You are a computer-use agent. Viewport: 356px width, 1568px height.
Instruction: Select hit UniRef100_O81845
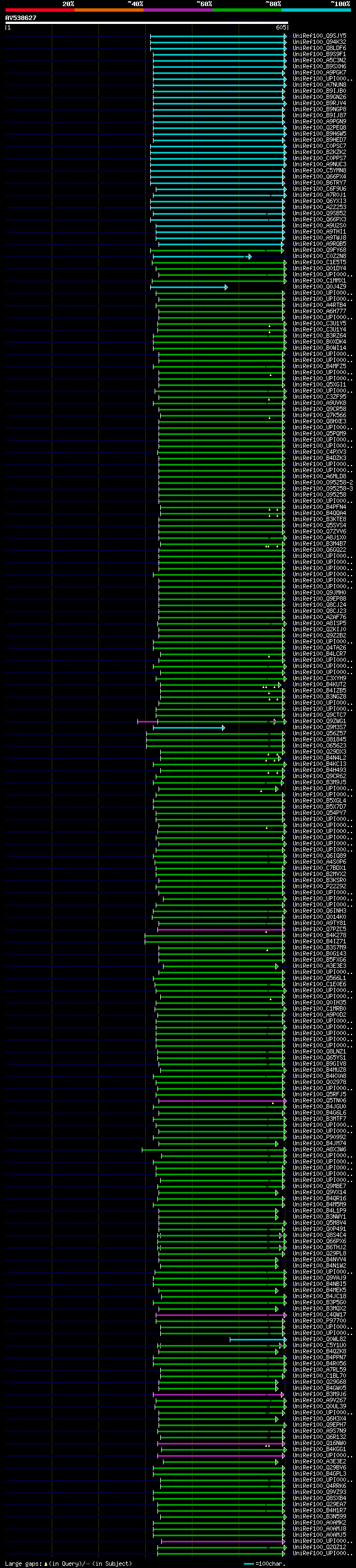click(319, 739)
